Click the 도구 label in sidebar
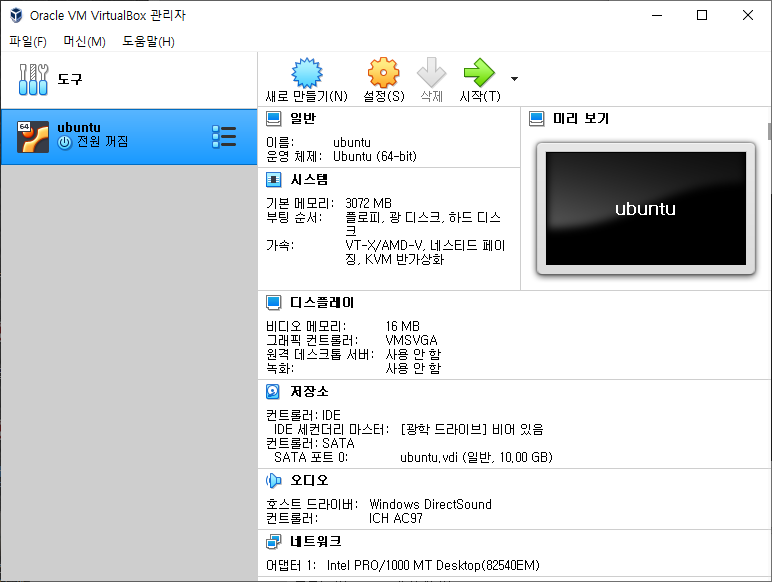This screenshot has width=772, height=582. 70,79
